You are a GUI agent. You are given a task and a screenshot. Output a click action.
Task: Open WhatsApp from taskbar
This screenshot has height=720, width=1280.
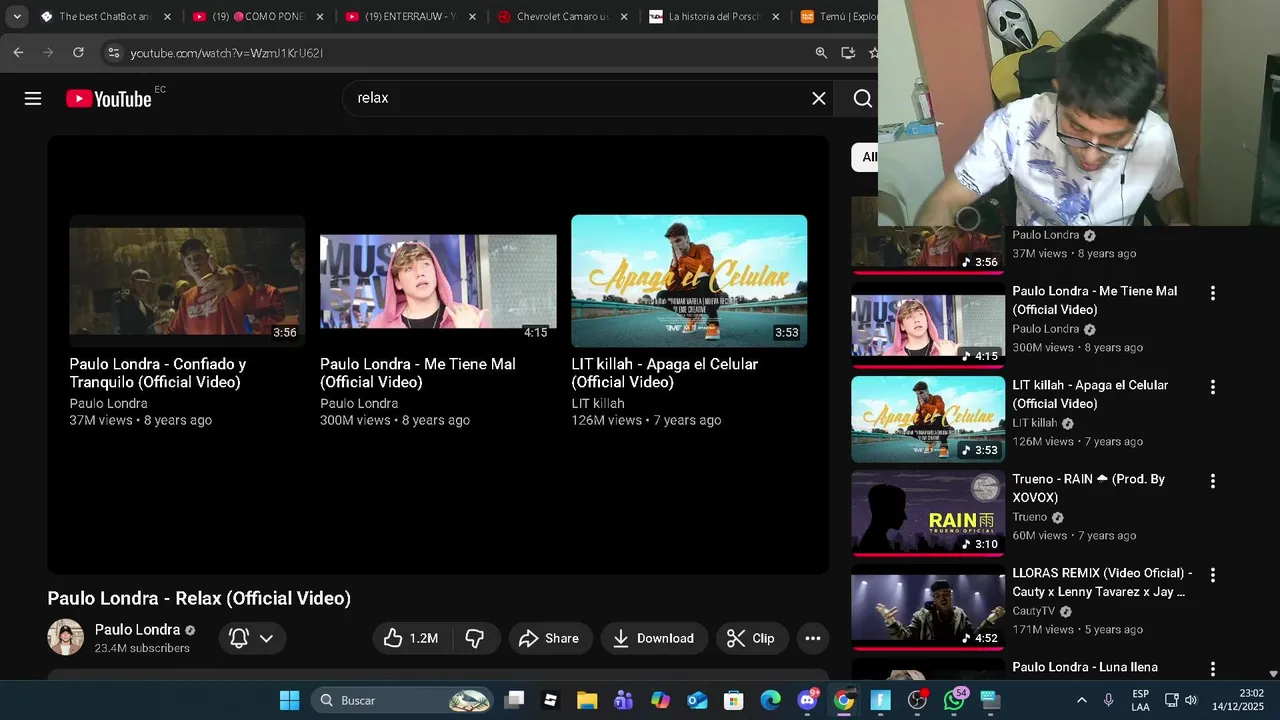[954, 700]
